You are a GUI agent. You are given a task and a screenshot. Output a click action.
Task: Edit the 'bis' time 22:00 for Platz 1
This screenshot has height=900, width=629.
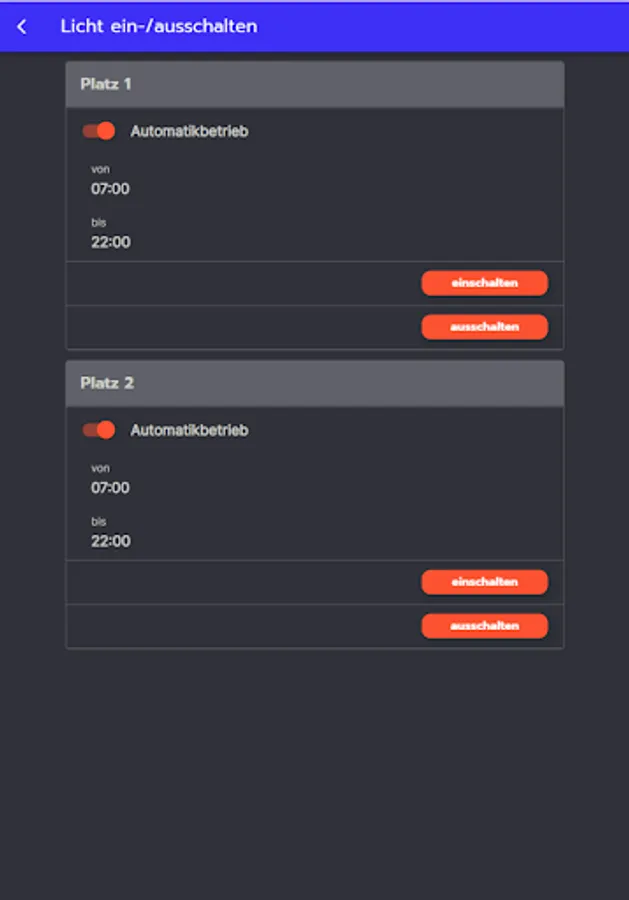click(110, 242)
